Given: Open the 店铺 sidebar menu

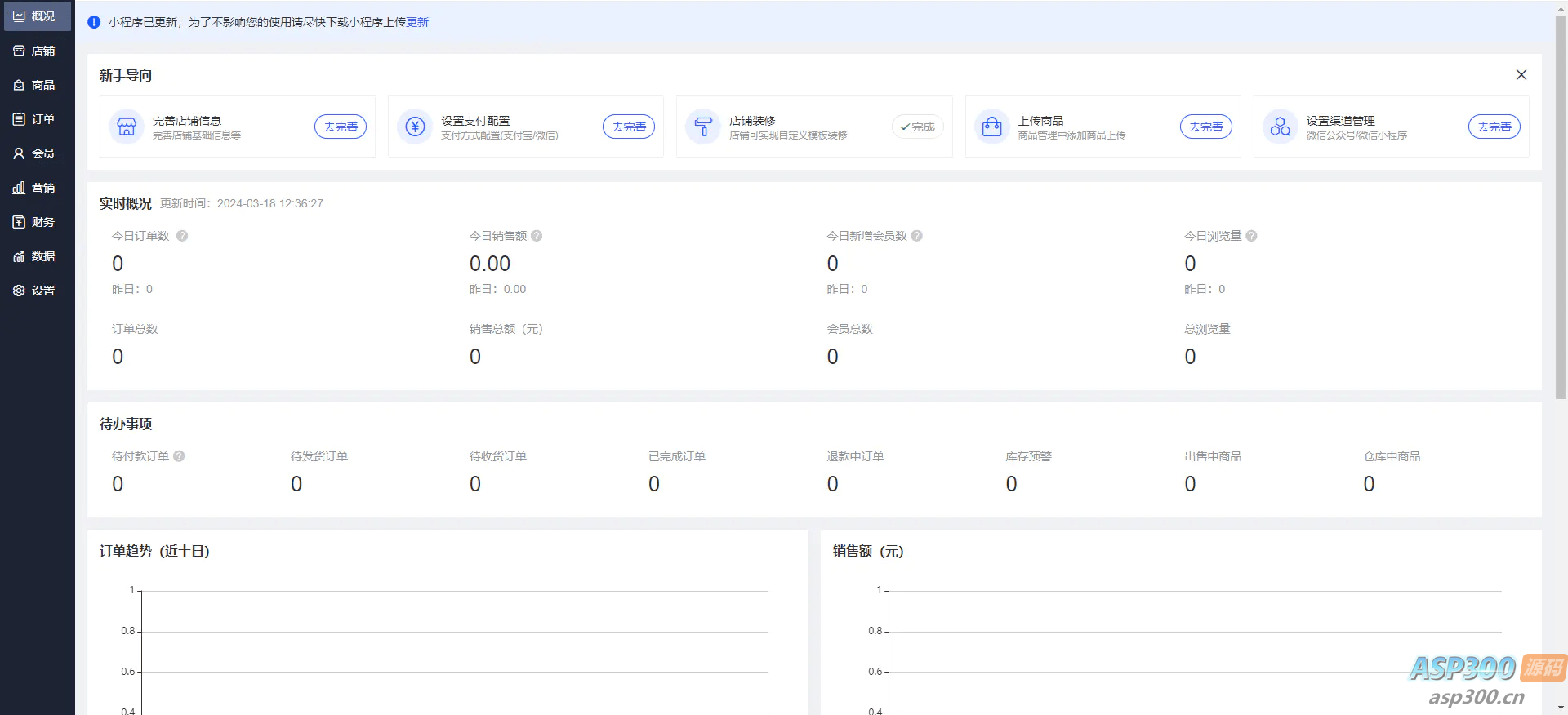Looking at the screenshot, I should (x=35, y=51).
